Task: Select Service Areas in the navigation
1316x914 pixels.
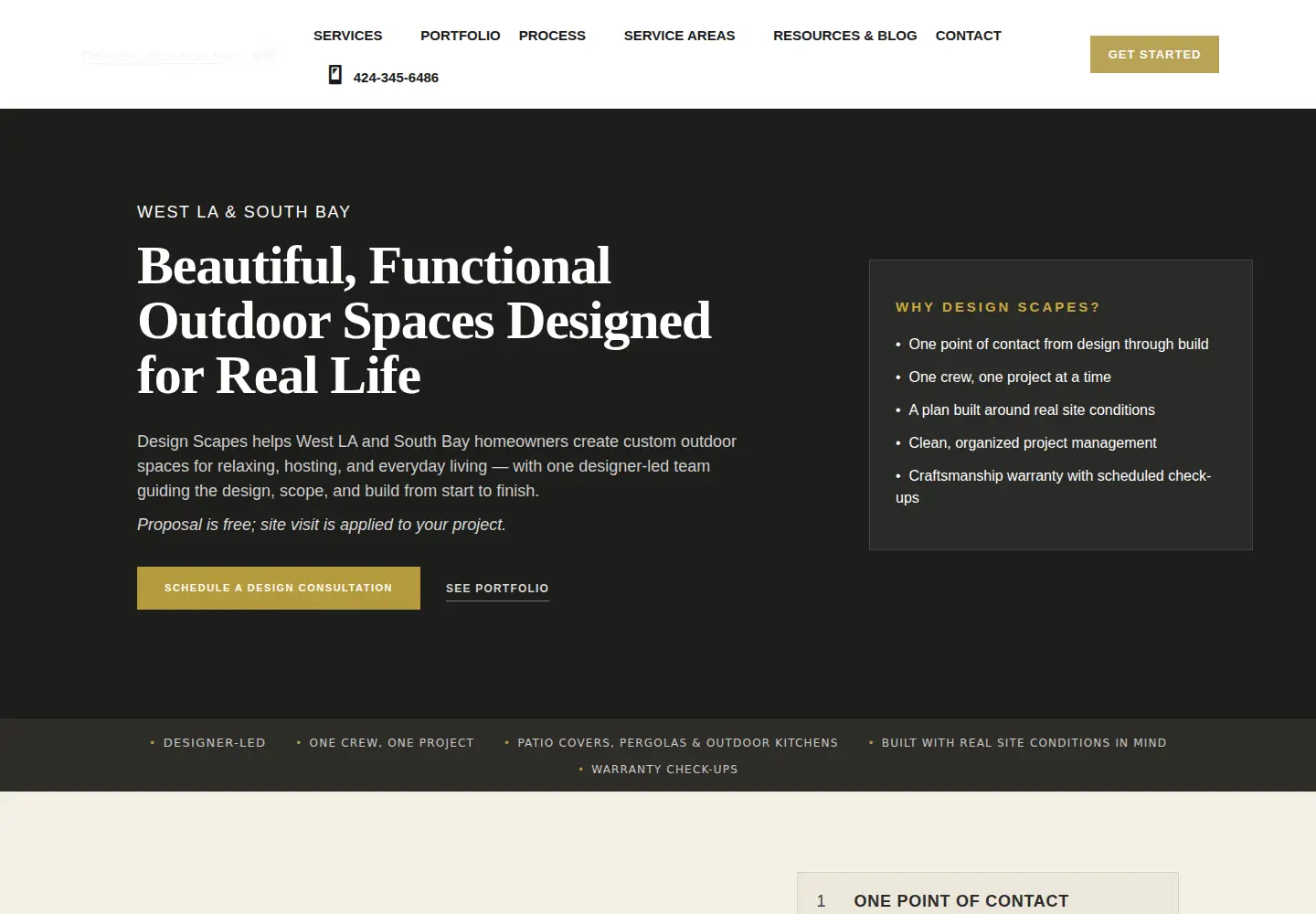Action: tap(679, 36)
